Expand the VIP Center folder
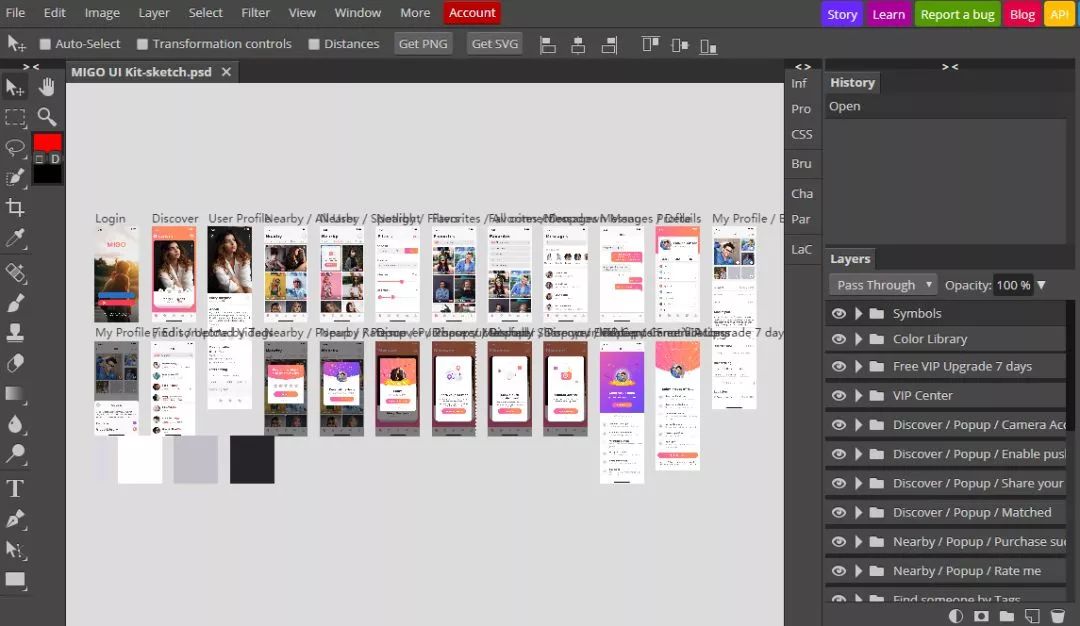 (x=858, y=395)
